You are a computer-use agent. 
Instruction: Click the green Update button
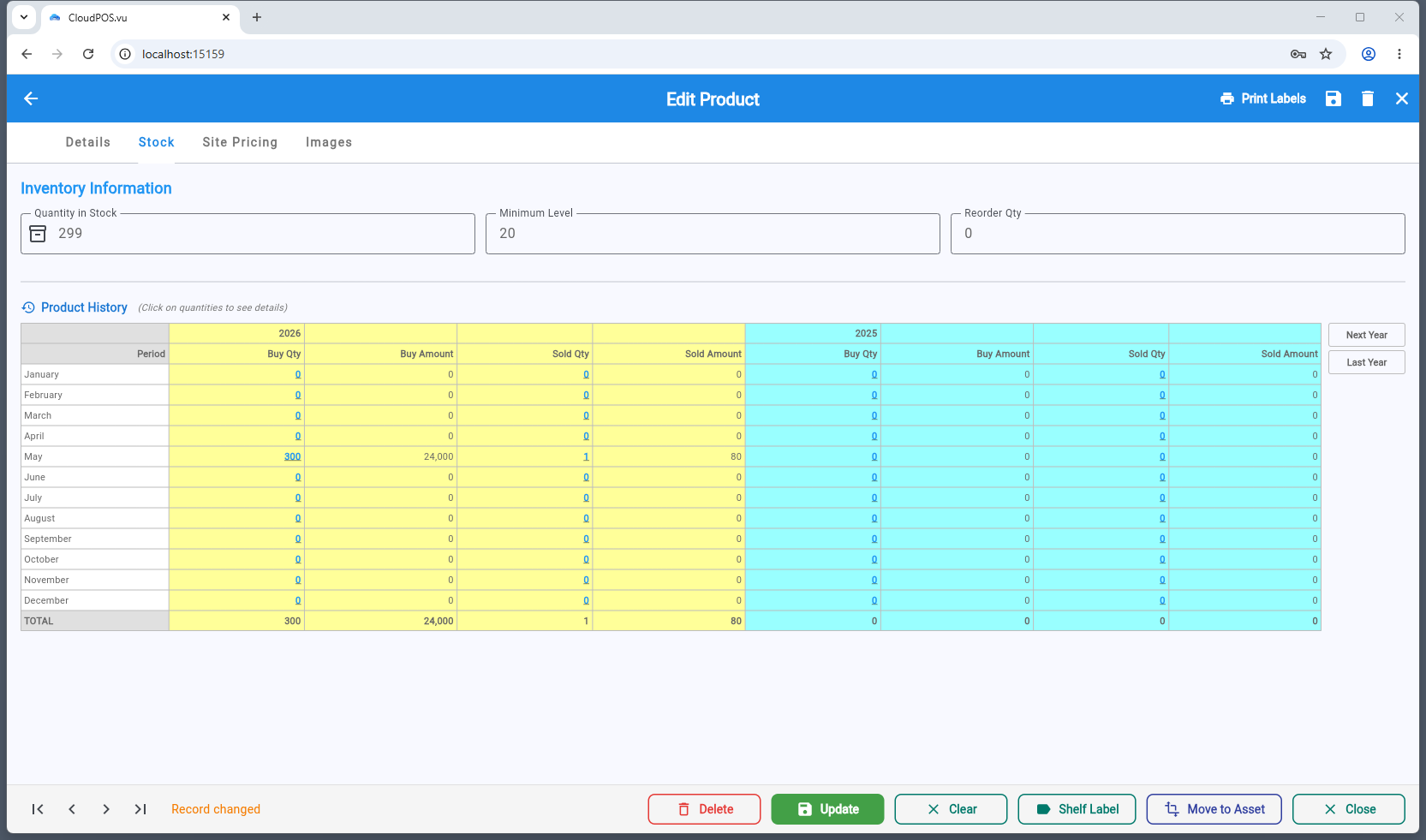[x=827, y=809]
